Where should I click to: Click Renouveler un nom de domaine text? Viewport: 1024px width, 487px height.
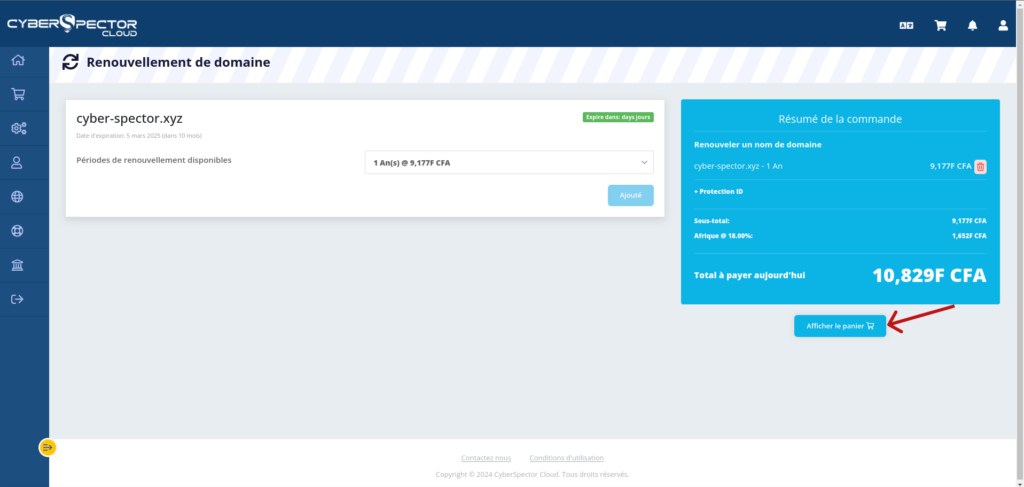click(x=758, y=144)
